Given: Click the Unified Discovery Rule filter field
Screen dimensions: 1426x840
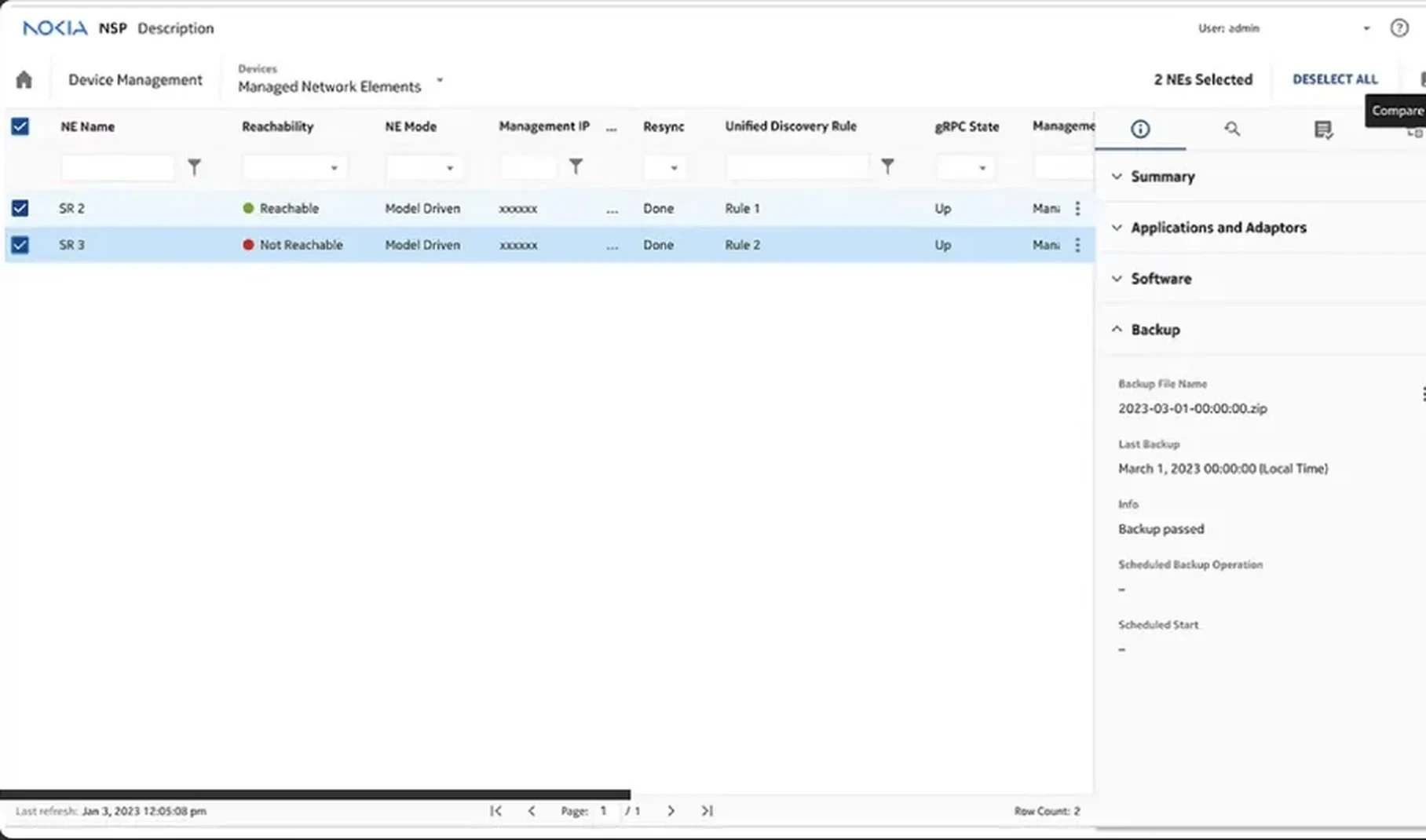Looking at the screenshot, I should (797, 167).
